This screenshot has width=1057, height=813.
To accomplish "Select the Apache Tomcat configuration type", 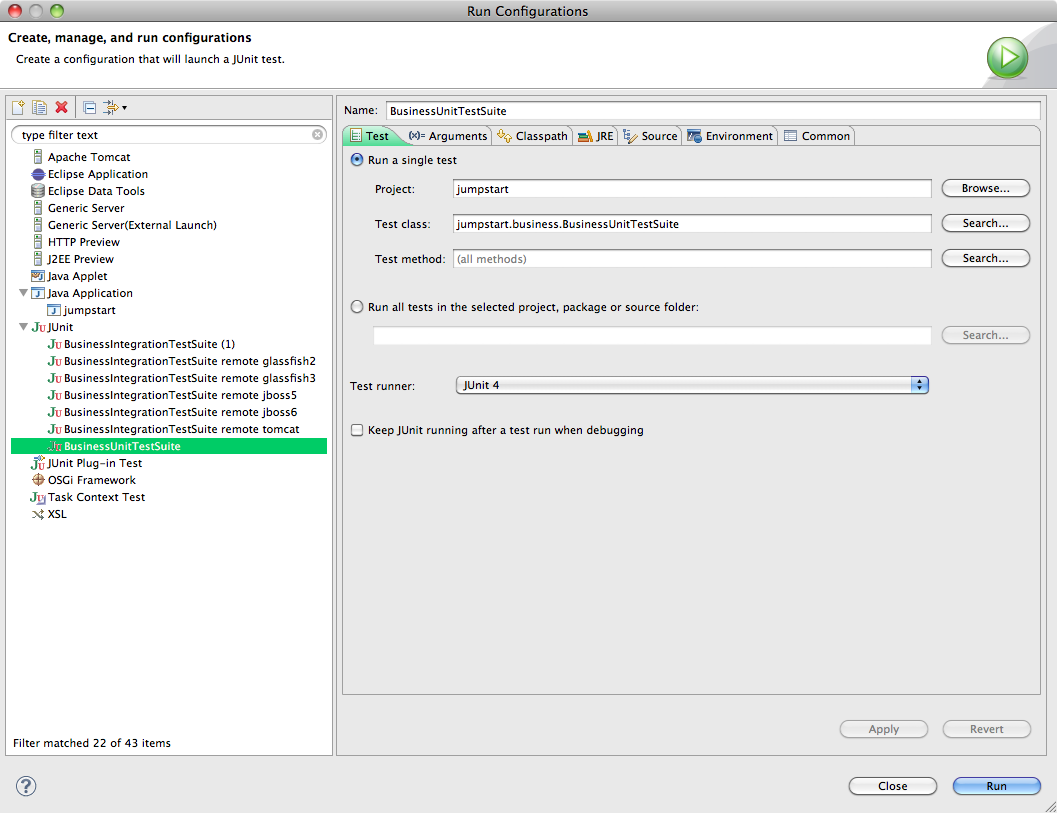I will [88, 157].
